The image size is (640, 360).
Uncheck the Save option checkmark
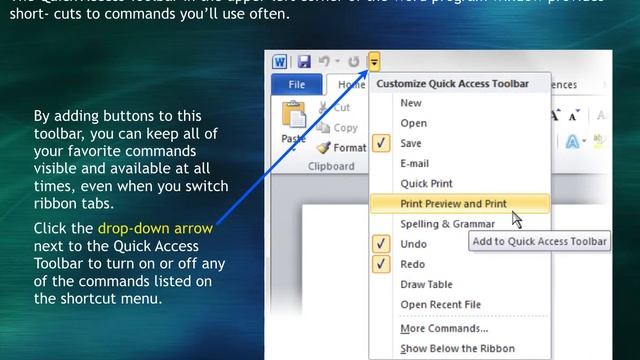pyautogui.click(x=381, y=143)
